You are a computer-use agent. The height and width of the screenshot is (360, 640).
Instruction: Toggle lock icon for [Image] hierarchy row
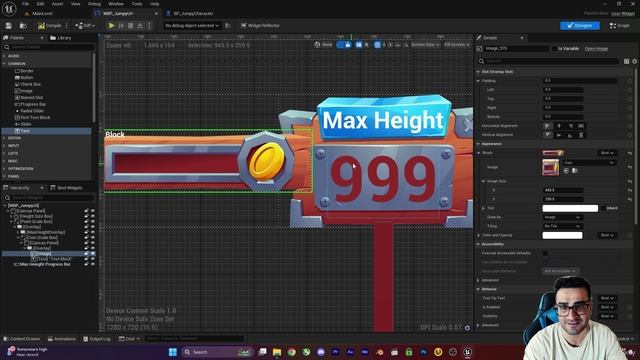pos(87,253)
